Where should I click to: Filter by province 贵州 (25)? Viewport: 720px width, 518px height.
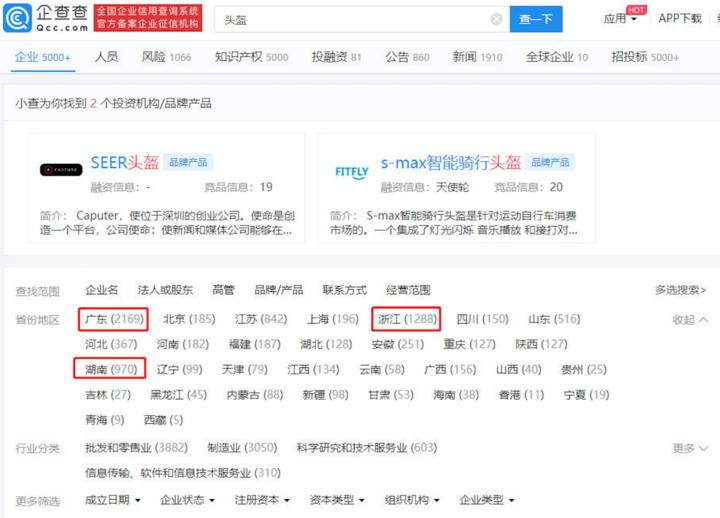coord(584,370)
